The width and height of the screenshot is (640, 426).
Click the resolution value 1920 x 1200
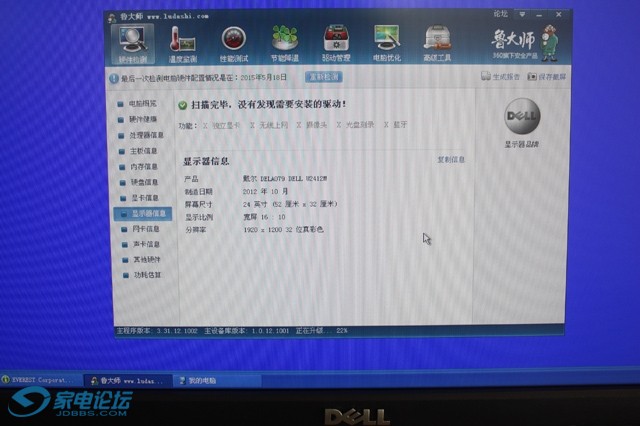click(283, 229)
